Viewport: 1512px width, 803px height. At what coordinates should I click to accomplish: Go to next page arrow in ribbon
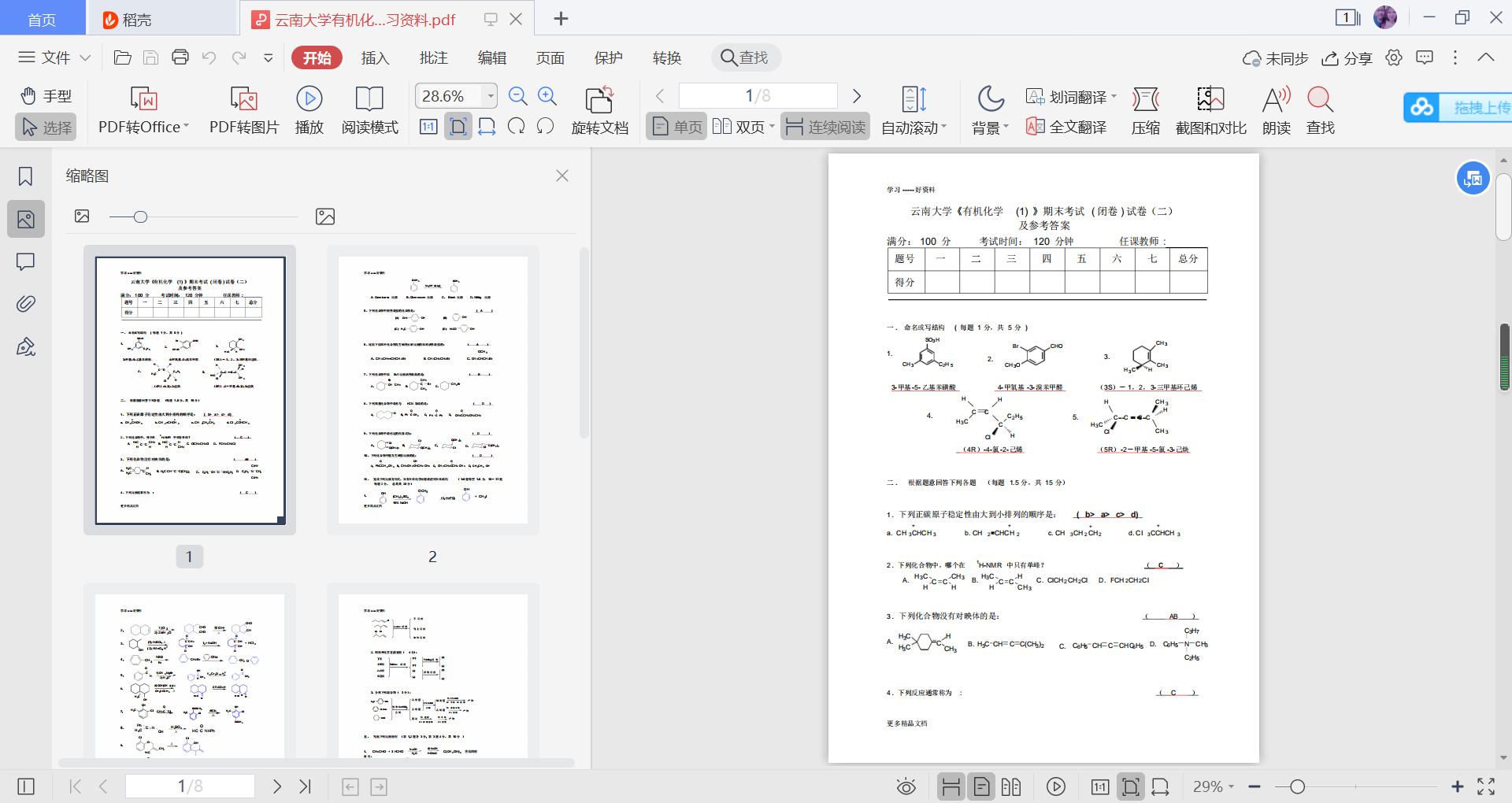(x=857, y=96)
